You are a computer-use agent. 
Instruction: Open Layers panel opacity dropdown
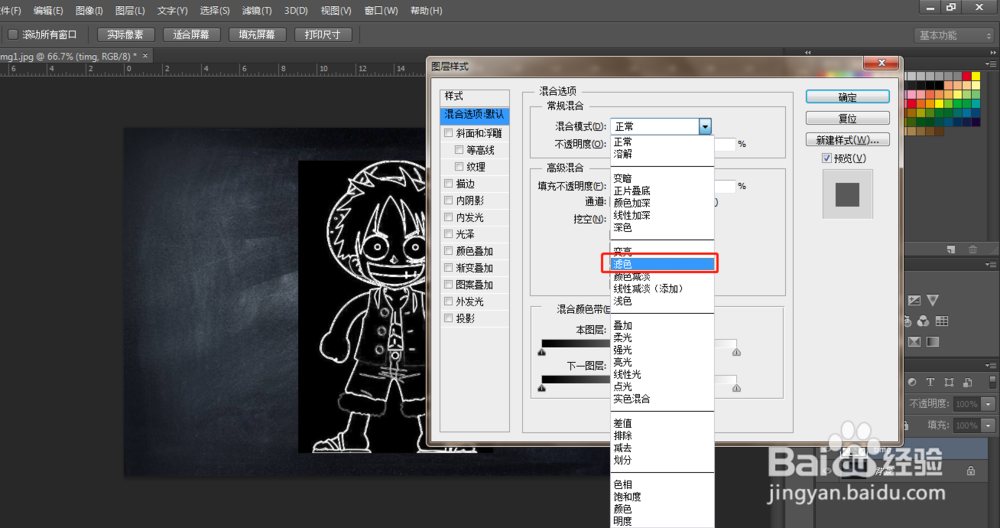989,404
